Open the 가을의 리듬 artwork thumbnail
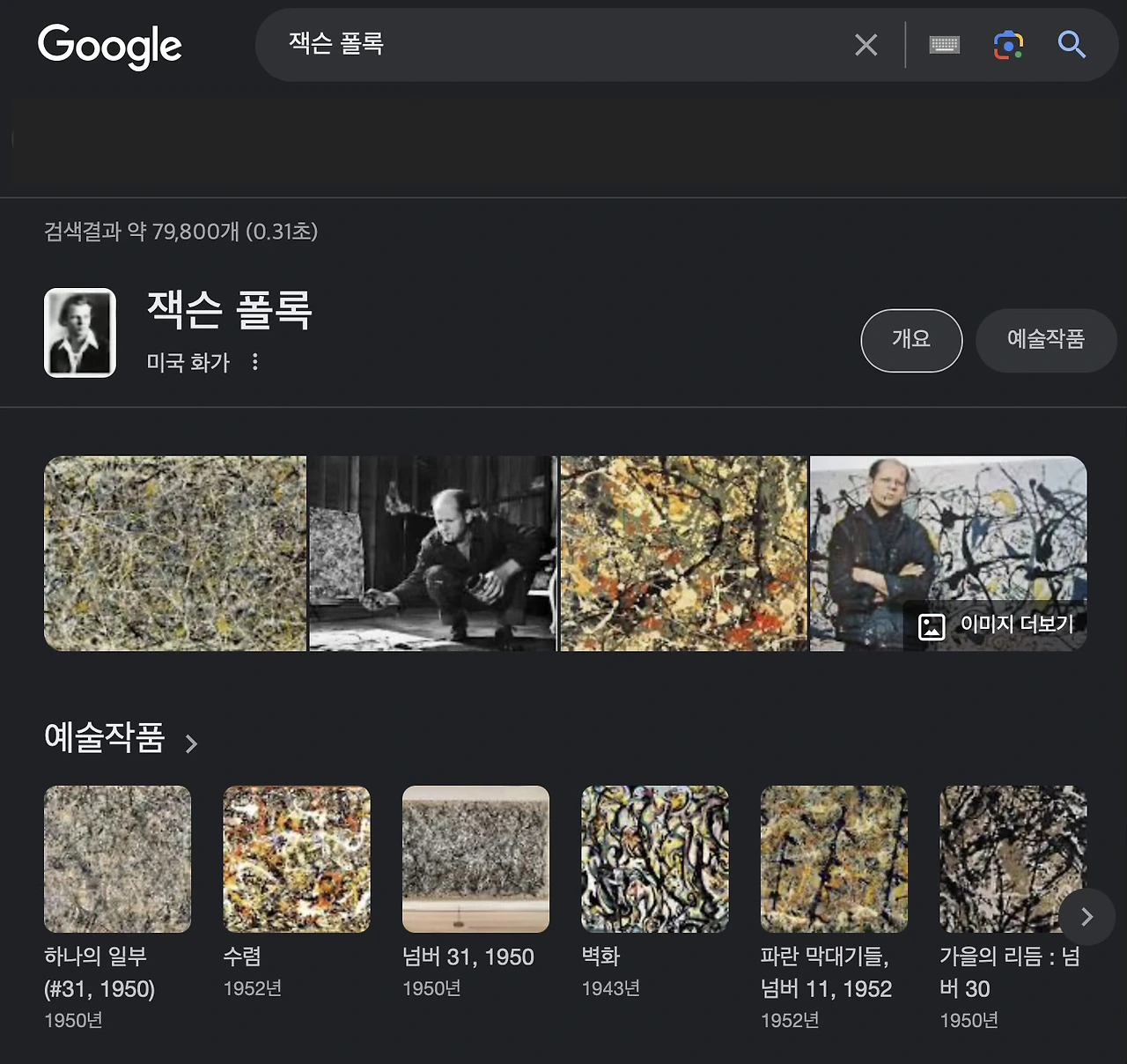The image size is (1127, 1064). coord(1013,859)
